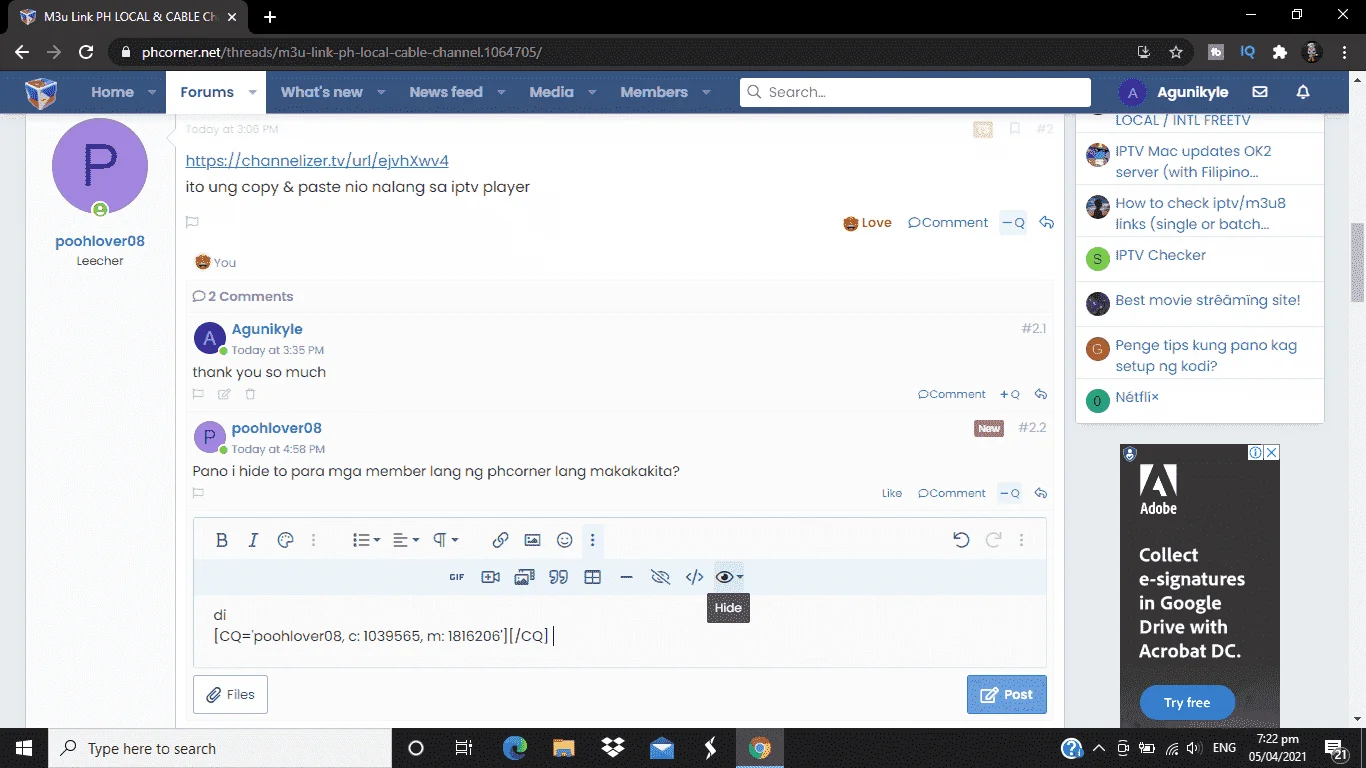Collapse the extra insert options toolbar
This screenshot has height=768, width=1366.
[x=593, y=540]
